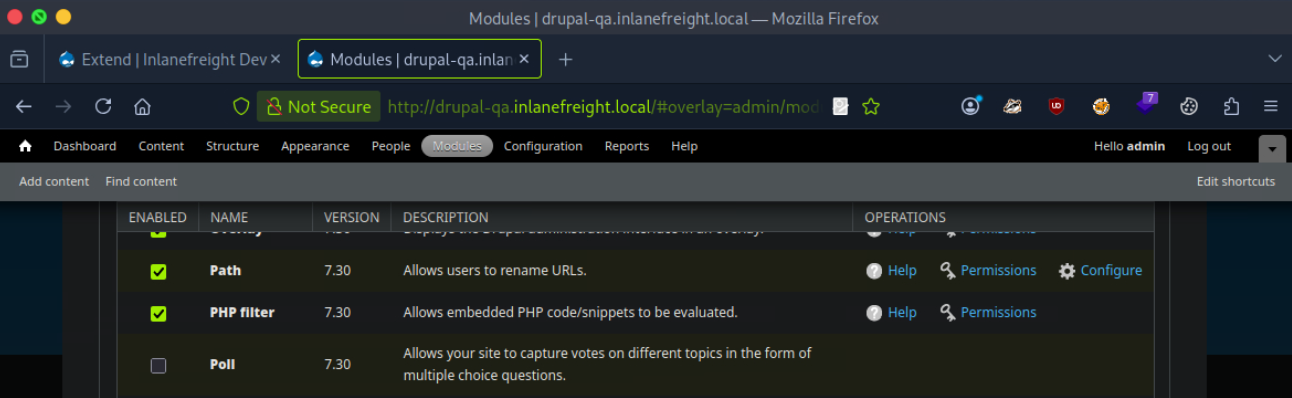This screenshot has width=1292, height=398.
Task: Open the Firefox View icon beside the tabs
Action: click(19, 59)
